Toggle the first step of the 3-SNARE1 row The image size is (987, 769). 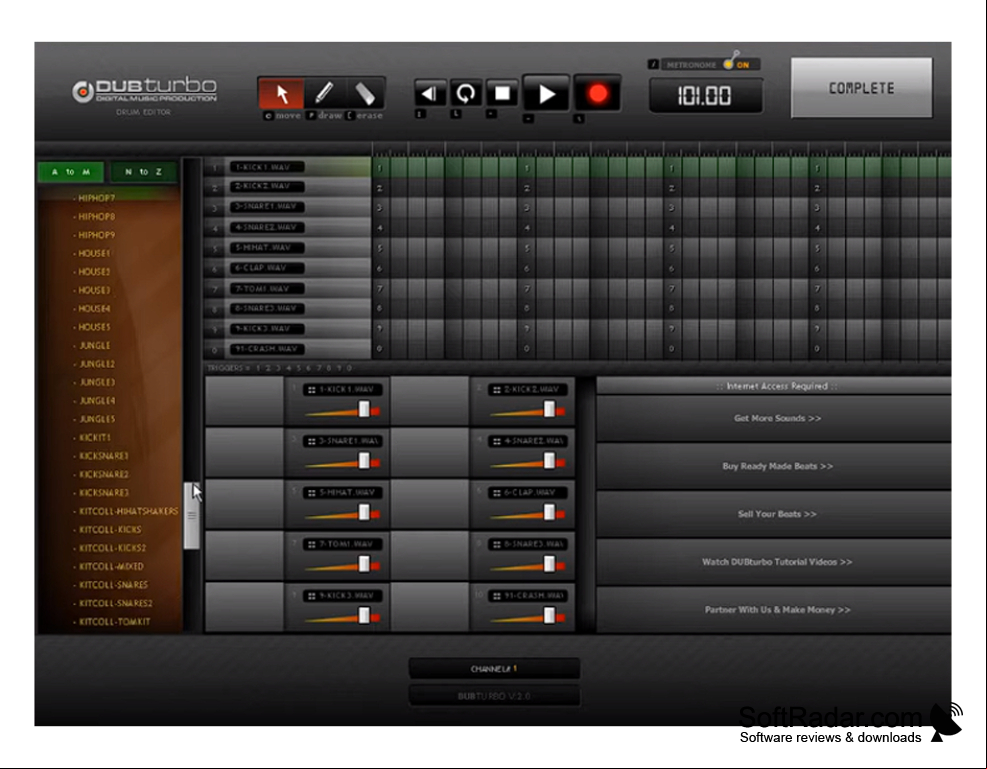[x=381, y=208]
